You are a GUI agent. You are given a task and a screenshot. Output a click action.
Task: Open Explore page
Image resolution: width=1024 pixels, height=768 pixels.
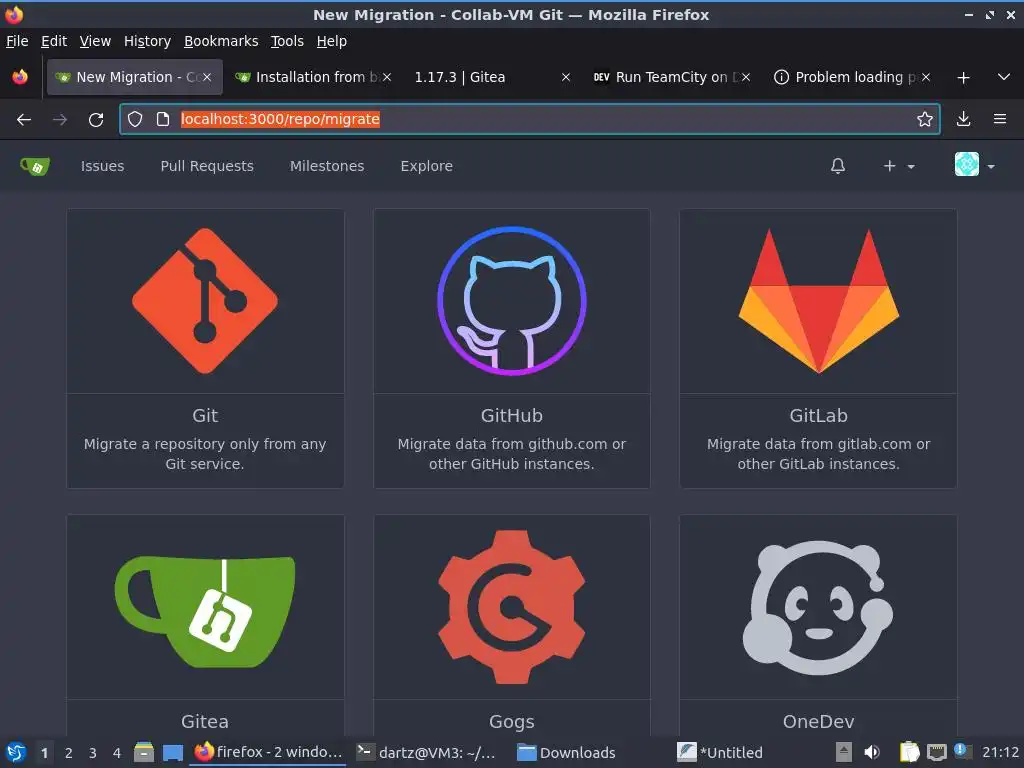(426, 166)
